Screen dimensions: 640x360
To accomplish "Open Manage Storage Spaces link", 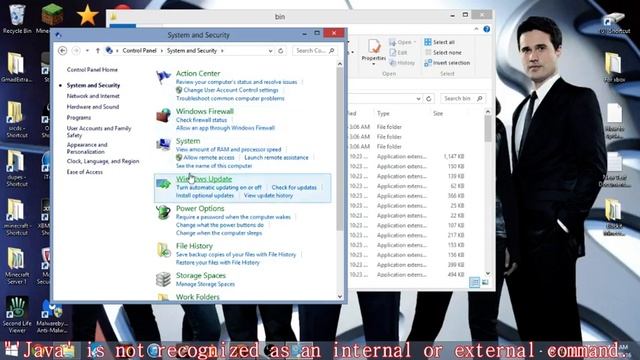I will pyautogui.click(x=205, y=284).
